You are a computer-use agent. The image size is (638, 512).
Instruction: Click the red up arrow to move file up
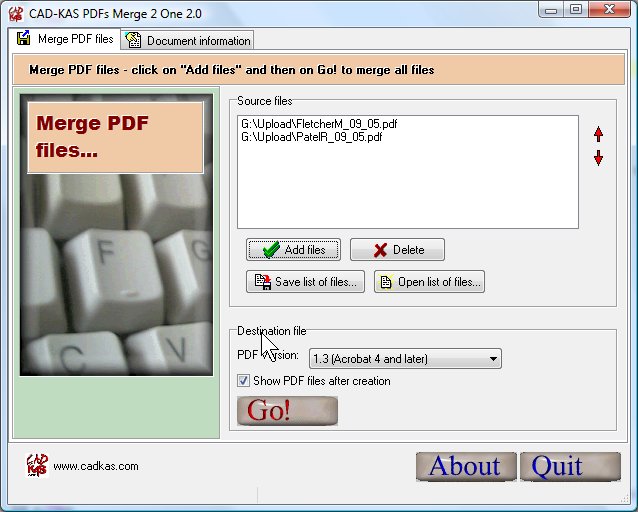click(598, 133)
